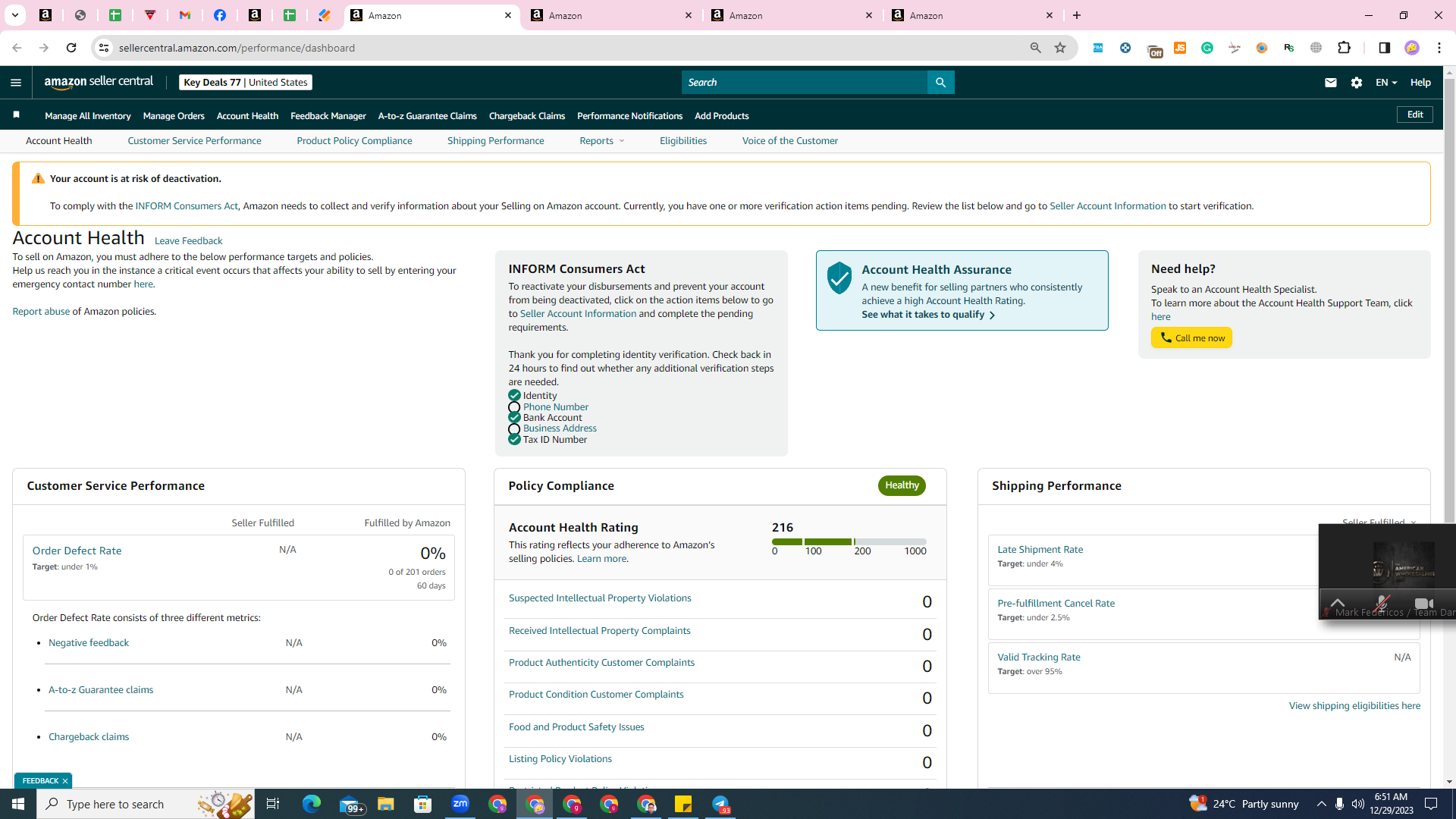Click the bookmark flag icon in favorites bar
Viewport: 1456px width, 819px height.
(16, 115)
